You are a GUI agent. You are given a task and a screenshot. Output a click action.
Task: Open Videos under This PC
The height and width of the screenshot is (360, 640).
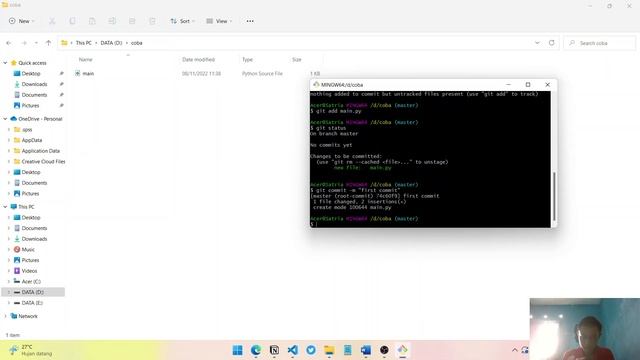tap(29, 271)
